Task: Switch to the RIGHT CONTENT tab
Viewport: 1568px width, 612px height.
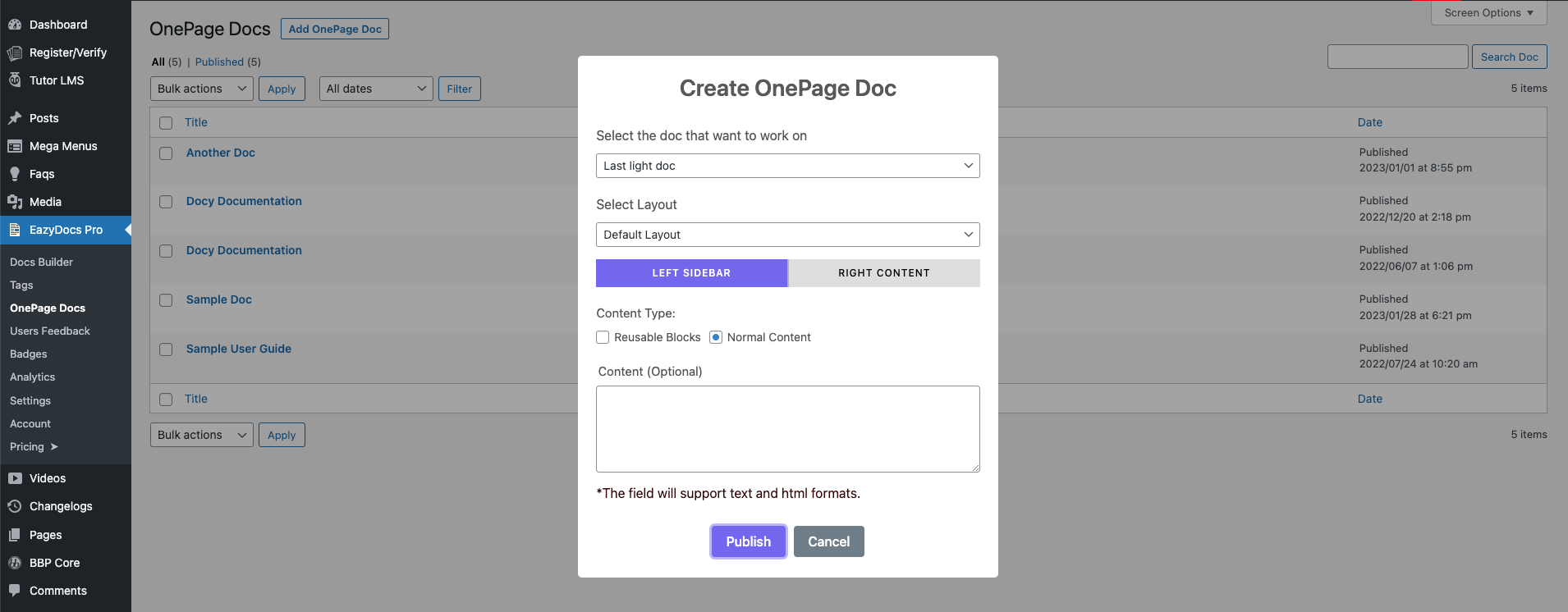Action: 884,273
